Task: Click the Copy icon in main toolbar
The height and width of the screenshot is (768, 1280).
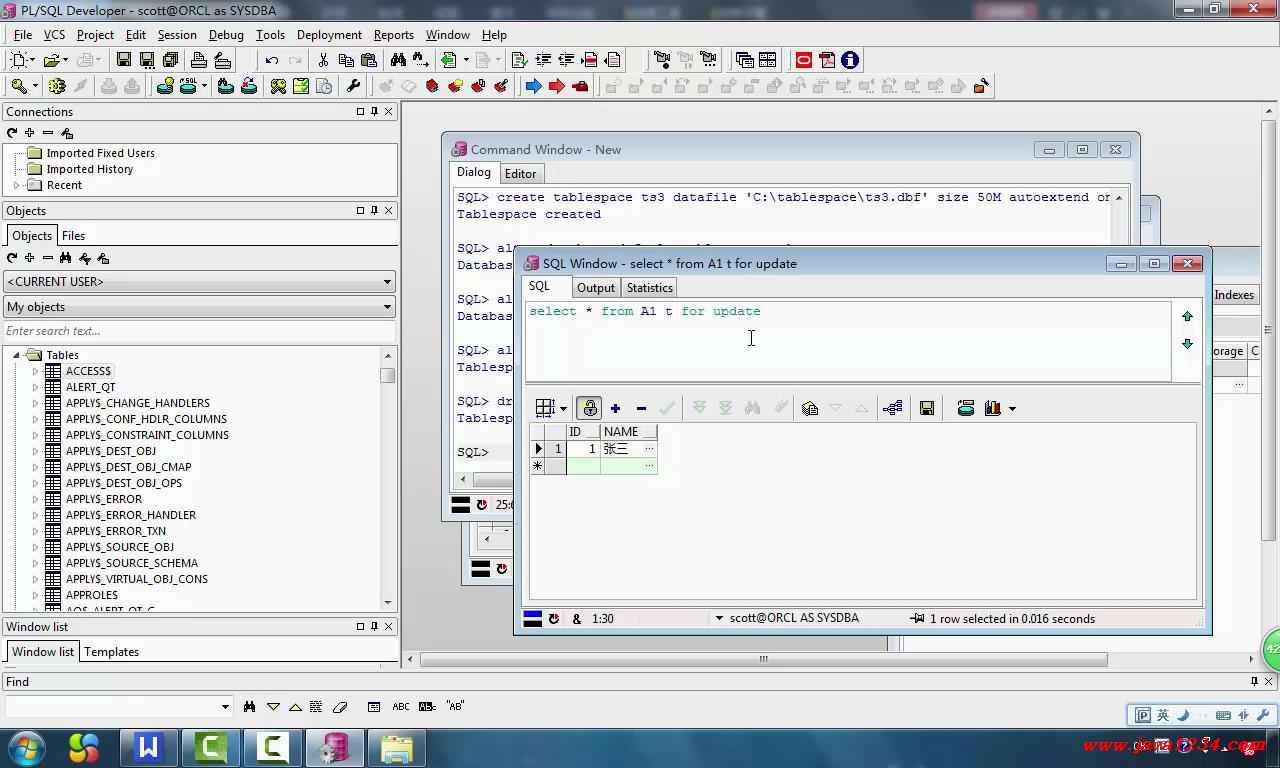Action: click(x=346, y=60)
